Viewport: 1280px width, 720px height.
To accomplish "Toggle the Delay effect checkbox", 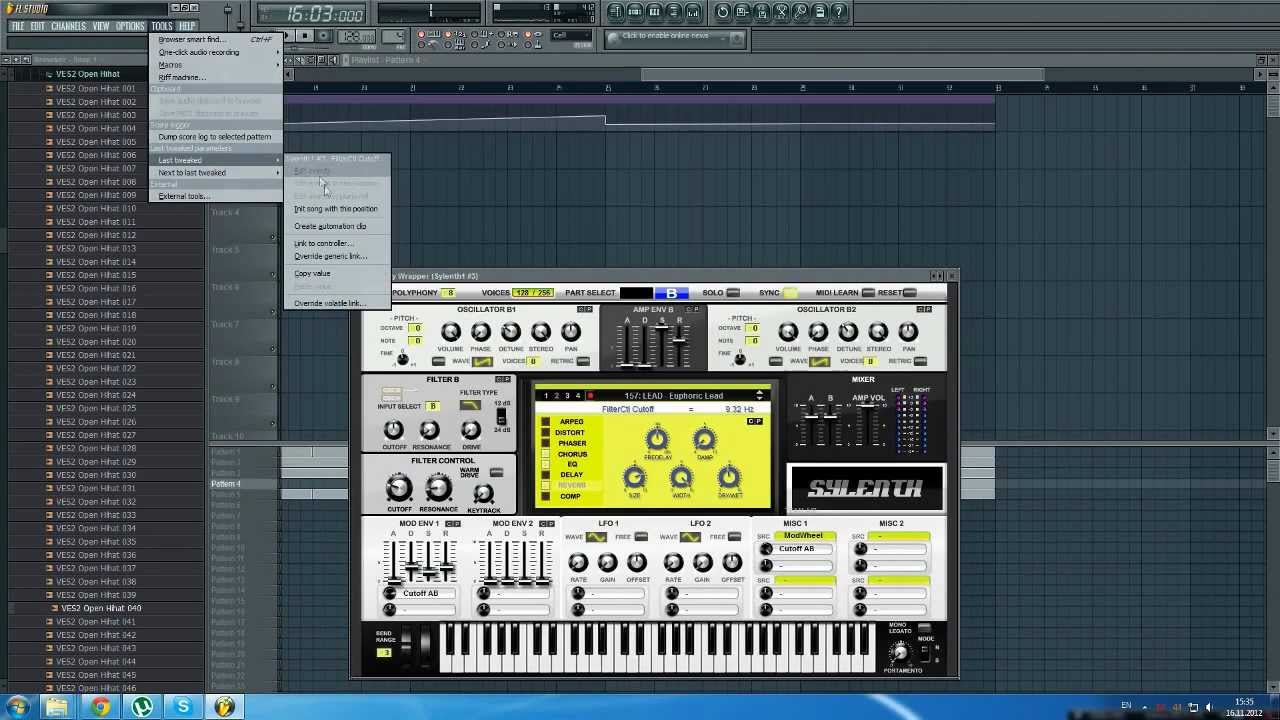I will [545, 475].
